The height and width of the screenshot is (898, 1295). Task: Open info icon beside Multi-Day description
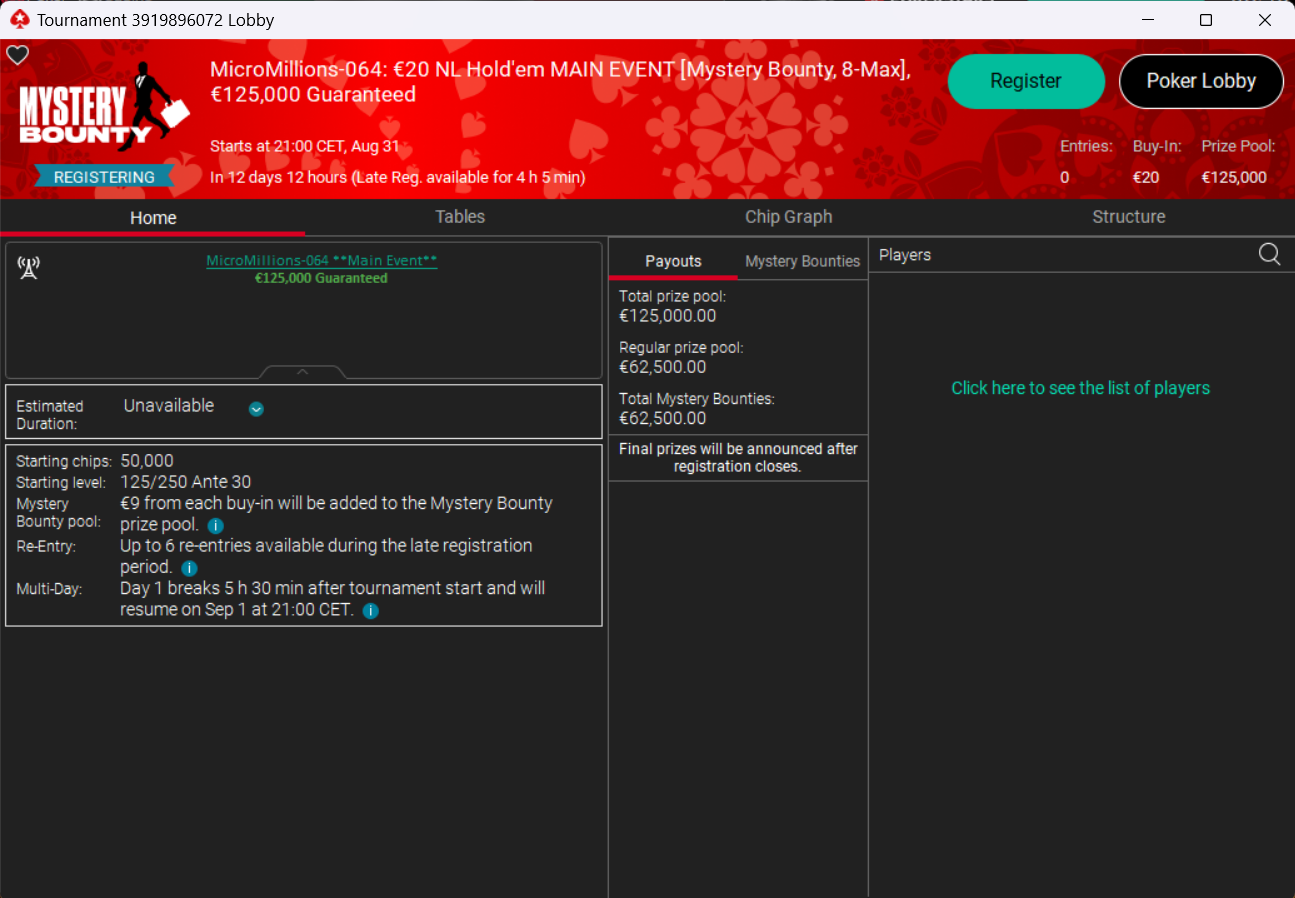pos(371,611)
